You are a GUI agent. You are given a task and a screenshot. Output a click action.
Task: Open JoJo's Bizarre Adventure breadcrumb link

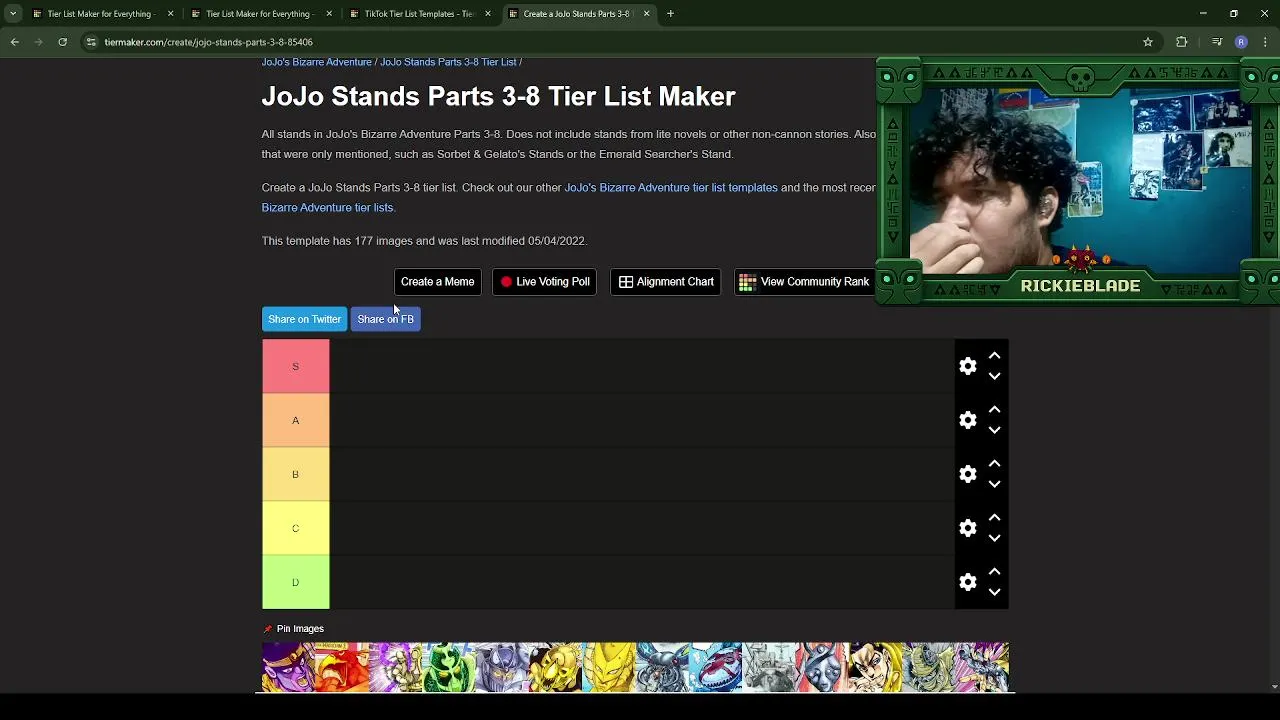pyautogui.click(x=316, y=62)
